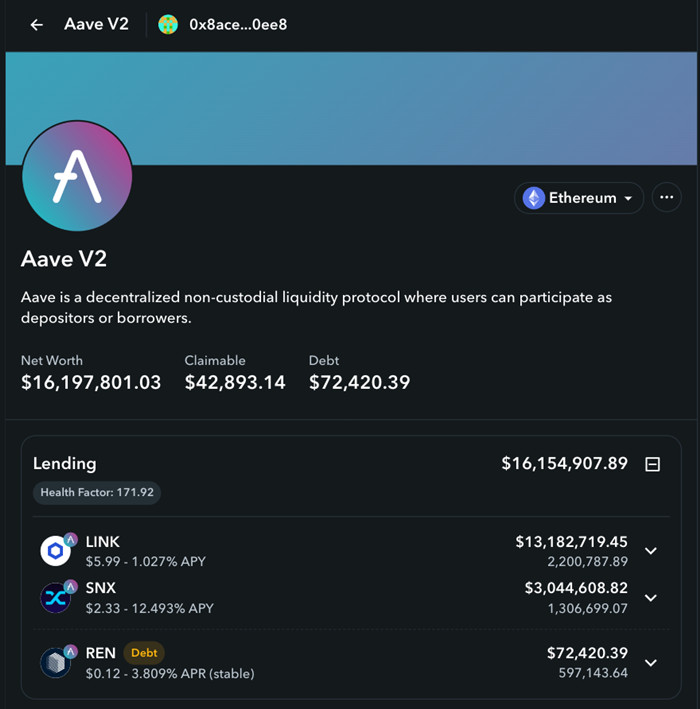Click the Debt tag beside REN
Viewport: 700px width, 709px height.
pos(144,653)
